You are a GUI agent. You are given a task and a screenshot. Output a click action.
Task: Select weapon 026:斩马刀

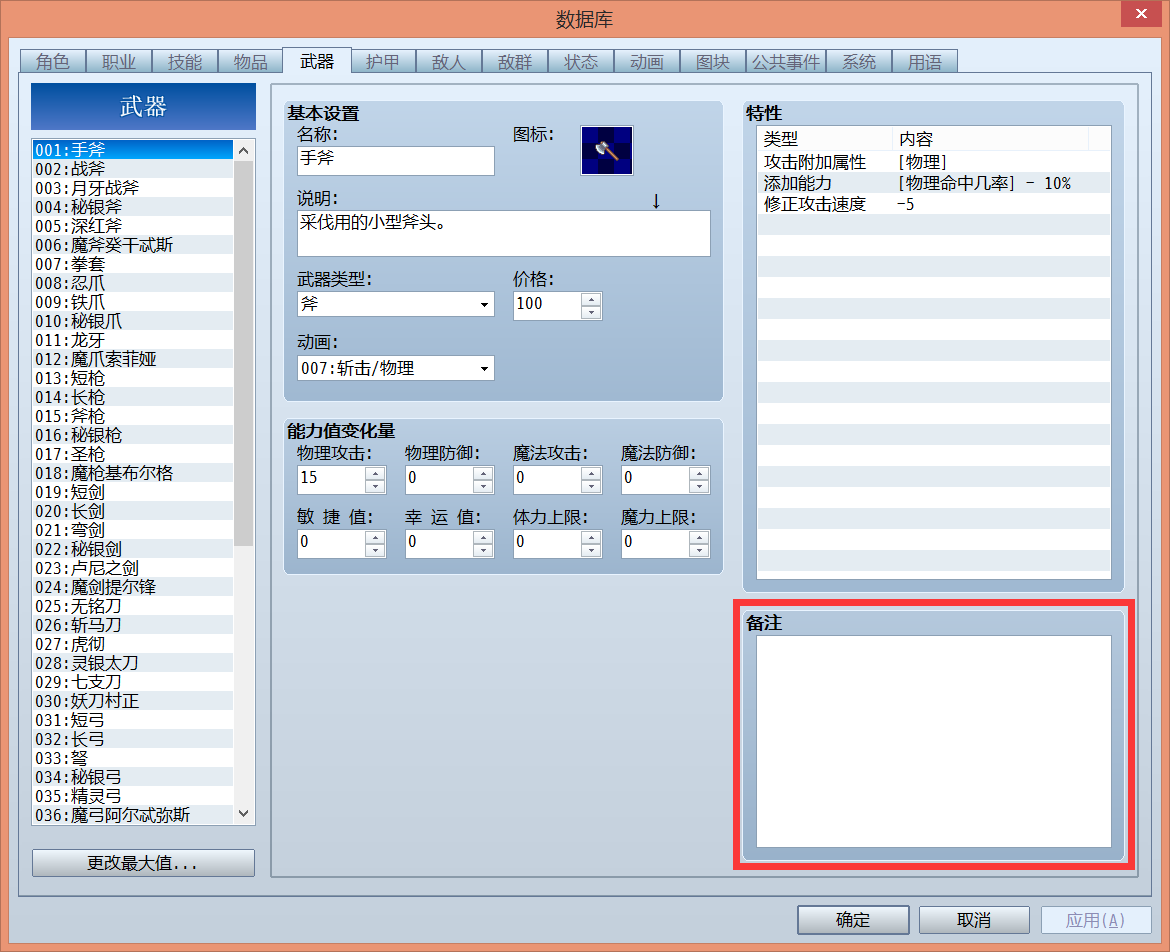point(133,625)
